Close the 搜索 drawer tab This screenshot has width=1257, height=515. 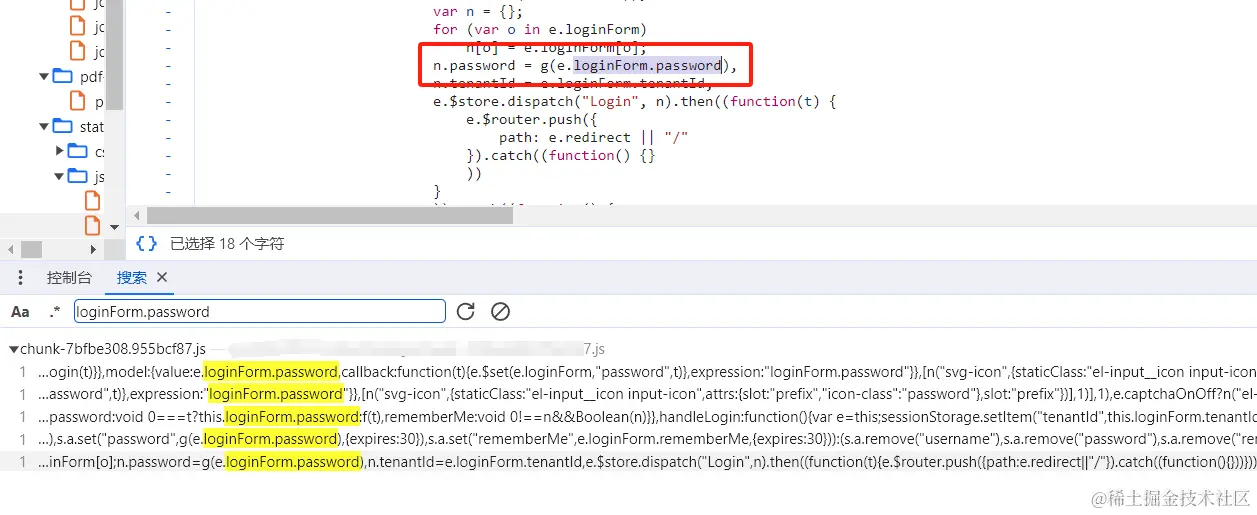coord(163,278)
